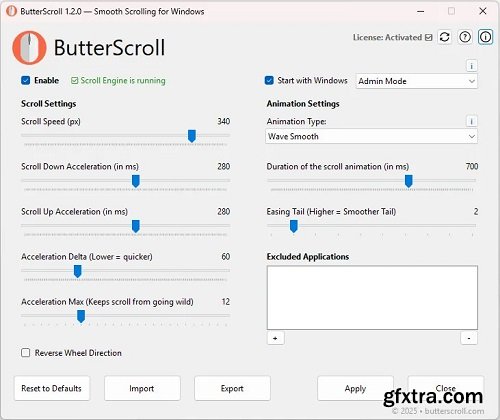Click the License: Activated text
This screenshot has width=500, height=420.
click(x=387, y=37)
